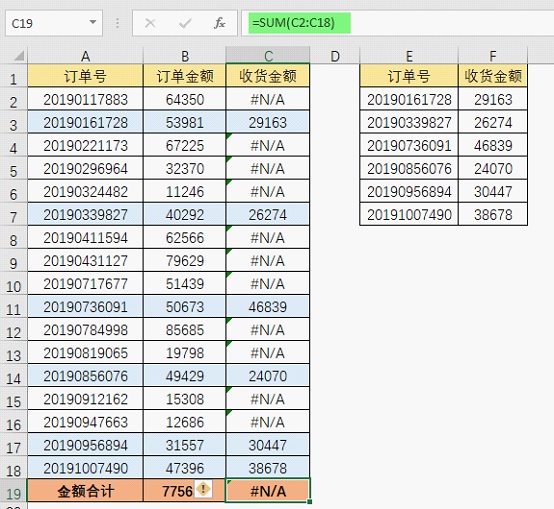Select cell A7 containing 20190339827
Viewport: 554px width, 509px height.
pyautogui.click(x=86, y=214)
